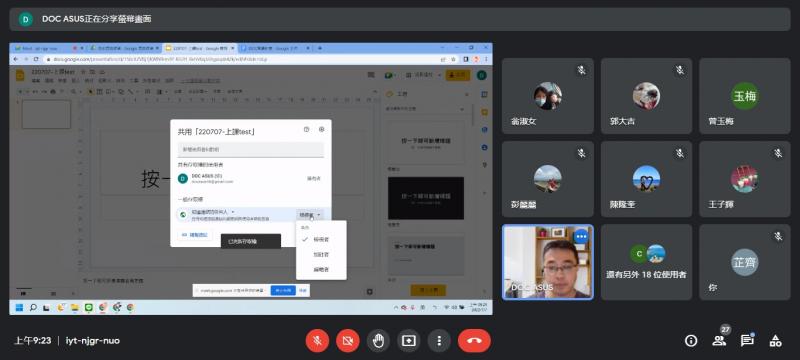Click the Windows Start button in shared screen

(x=19, y=307)
